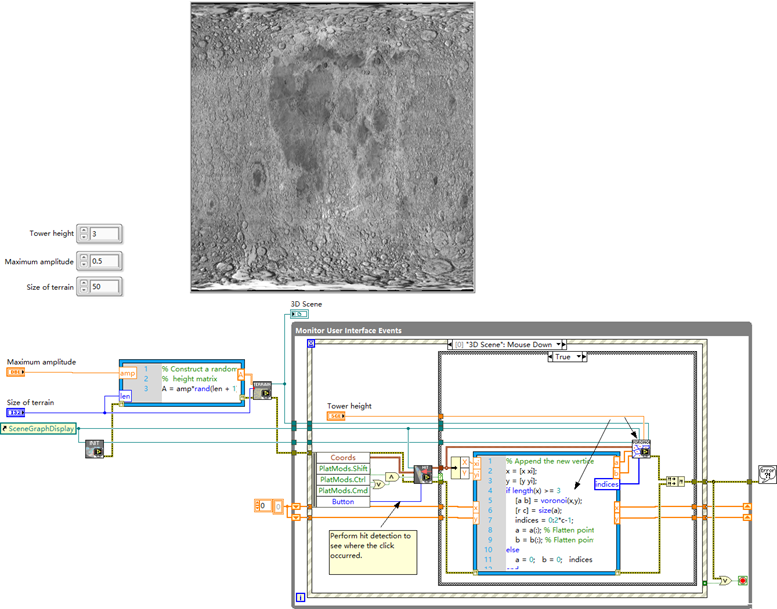Click the 3D Scene control terminal
The image size is (777, 609).
299,314
